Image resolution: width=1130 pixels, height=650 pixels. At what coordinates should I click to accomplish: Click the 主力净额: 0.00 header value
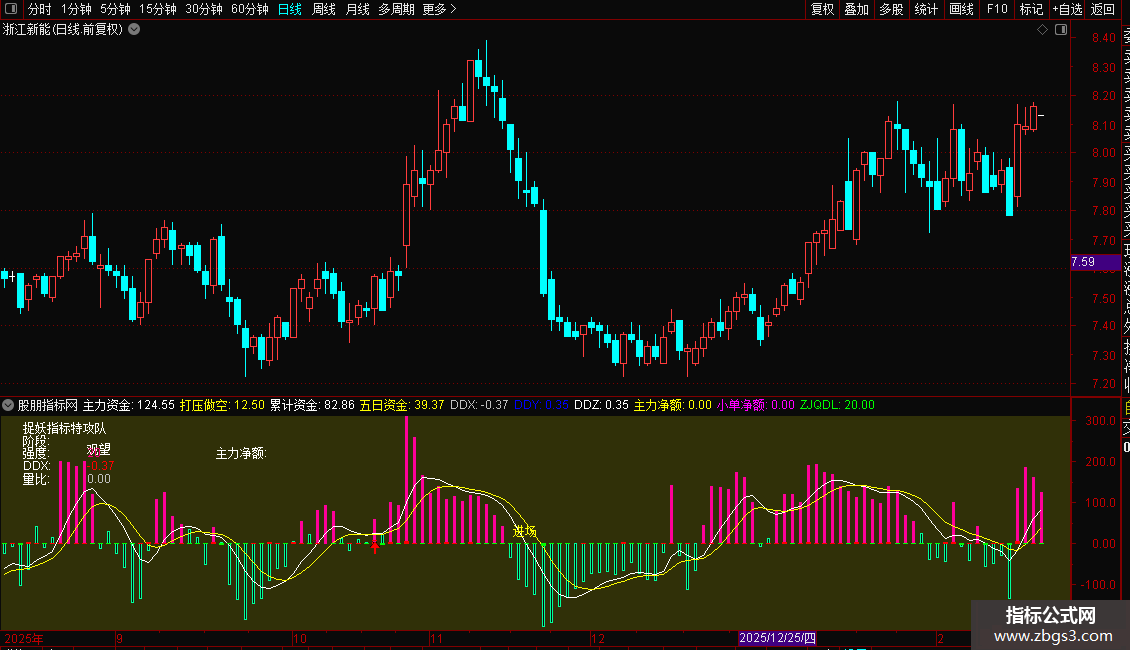point(672,405)
